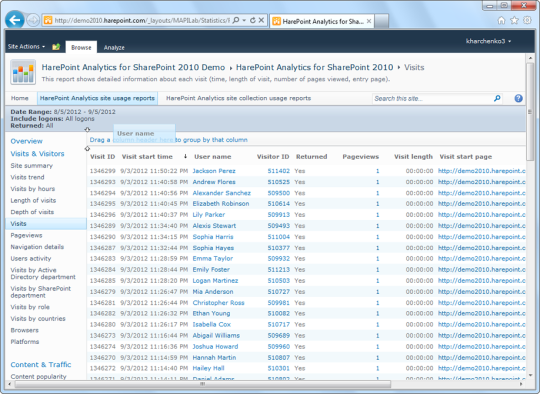Open user Alexander Sanchez
540x394 pixels.
coord(221,193)
